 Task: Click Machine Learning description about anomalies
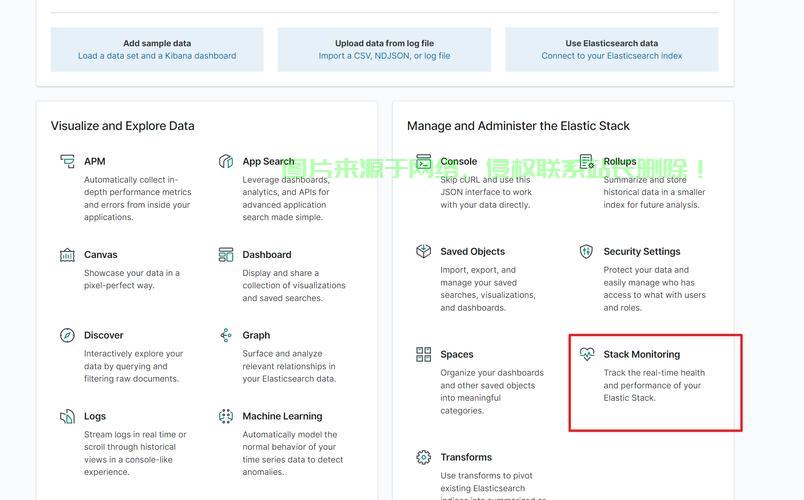(x=292, y=453)
